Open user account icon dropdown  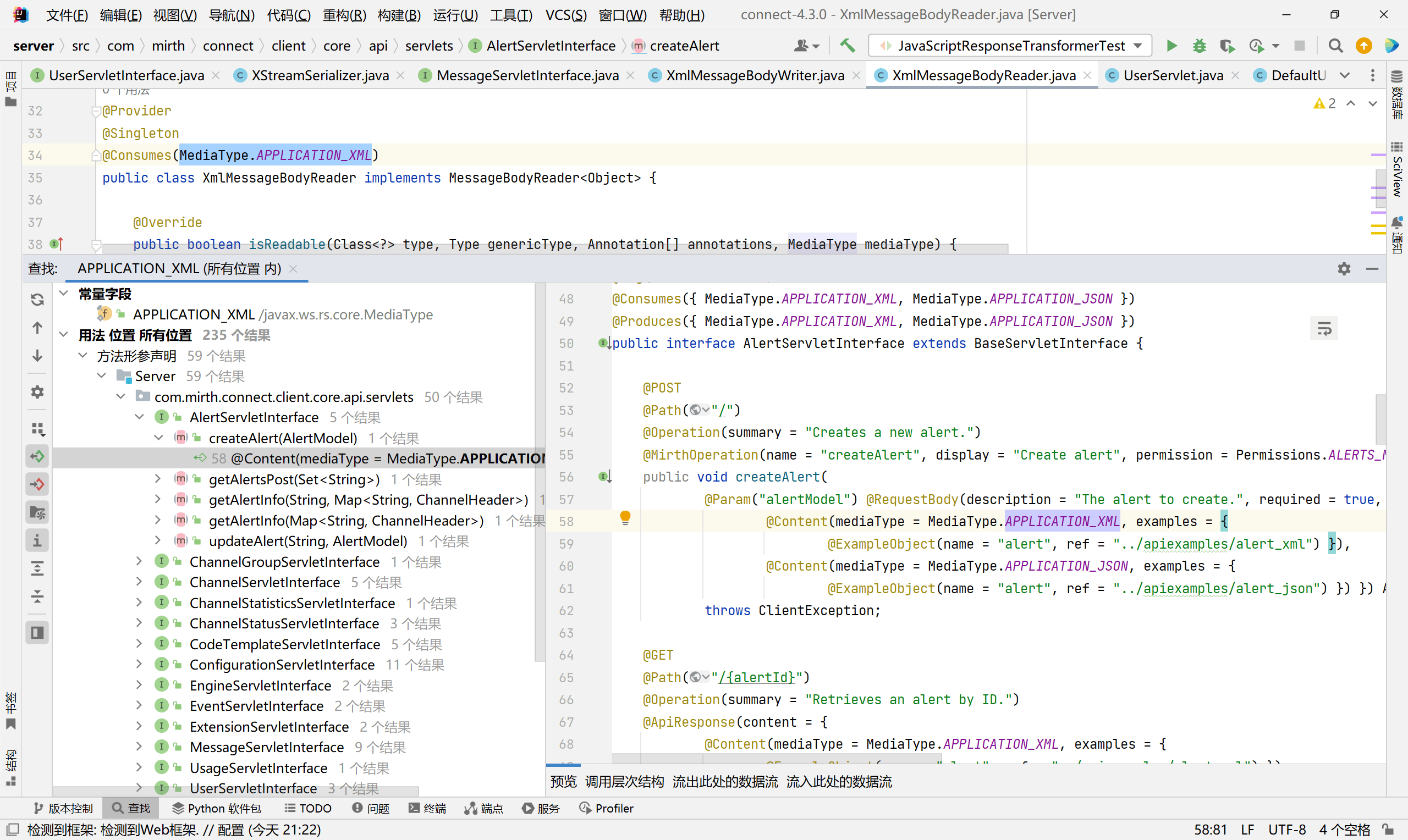coord(806,46)
